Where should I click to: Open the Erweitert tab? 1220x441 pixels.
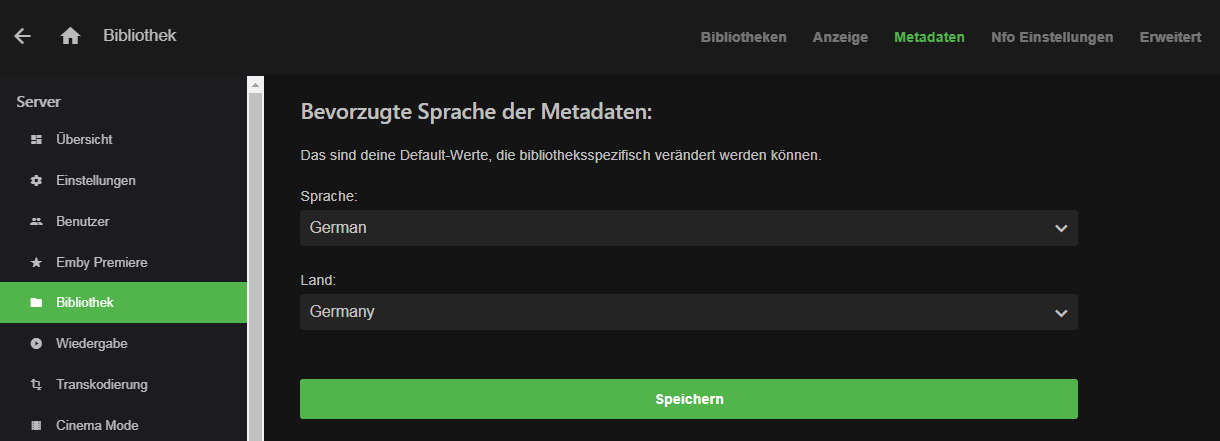click(x=1170, y=37)
